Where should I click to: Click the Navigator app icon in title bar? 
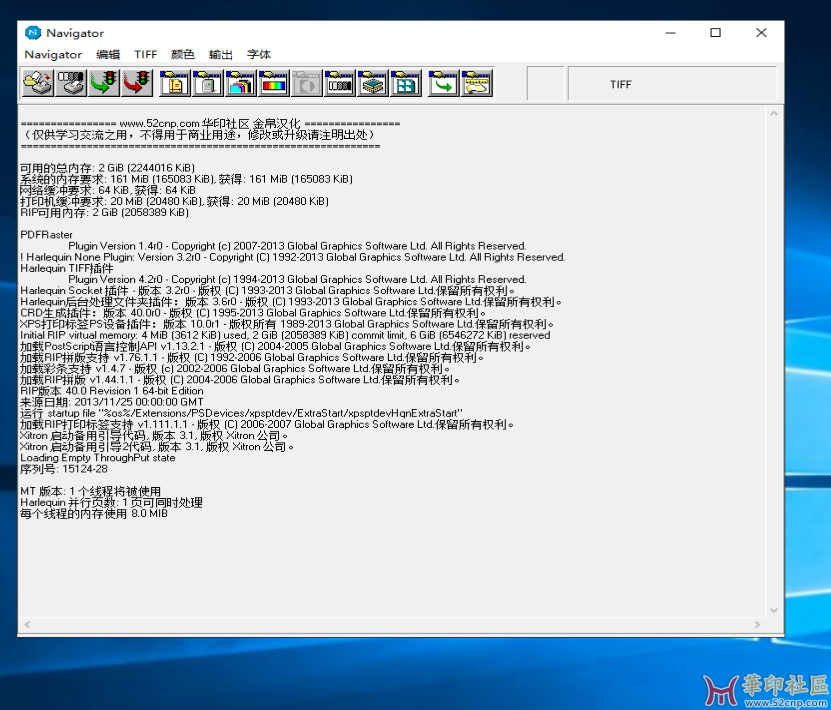[x=33, y=33]
